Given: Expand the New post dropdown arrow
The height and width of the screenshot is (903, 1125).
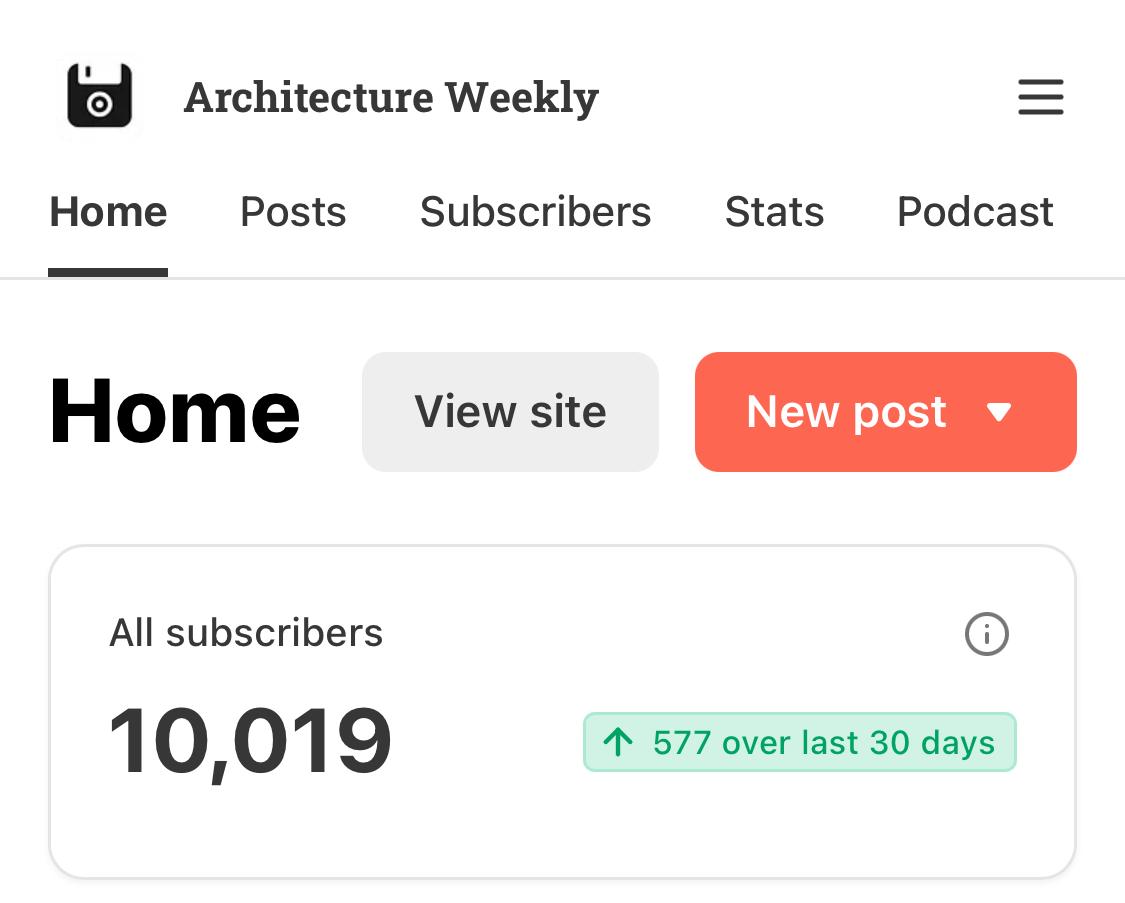Looking at the screenshot, I should 999,412.
